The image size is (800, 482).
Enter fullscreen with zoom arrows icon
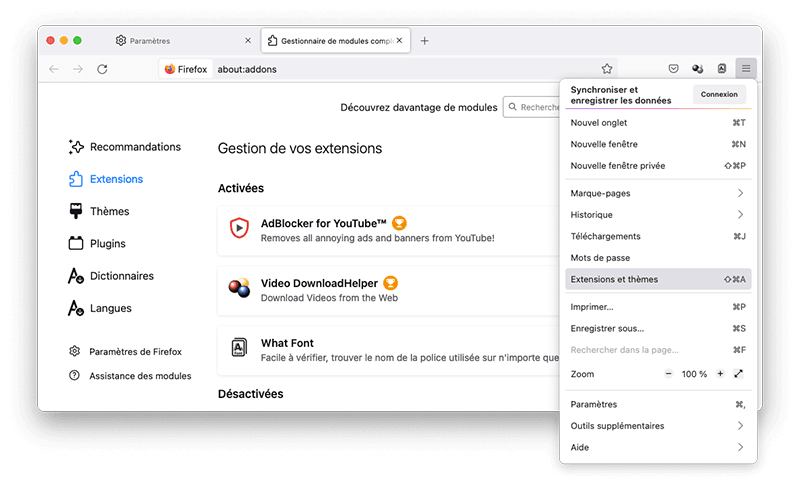point(738,374)
